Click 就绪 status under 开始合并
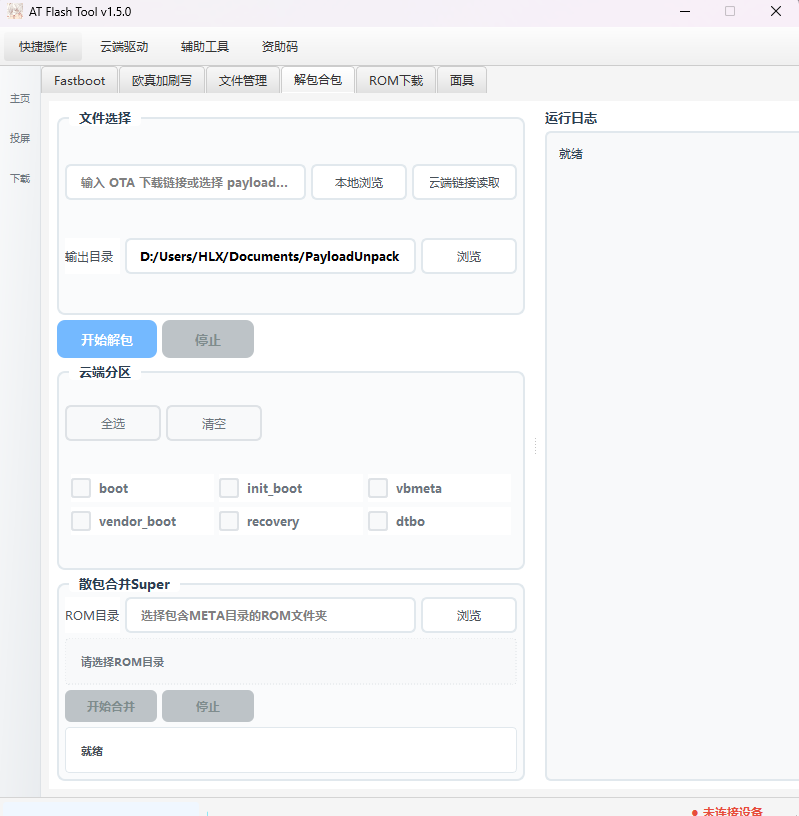The height and width of the screenshot is (816, 799). pos(92,751)
